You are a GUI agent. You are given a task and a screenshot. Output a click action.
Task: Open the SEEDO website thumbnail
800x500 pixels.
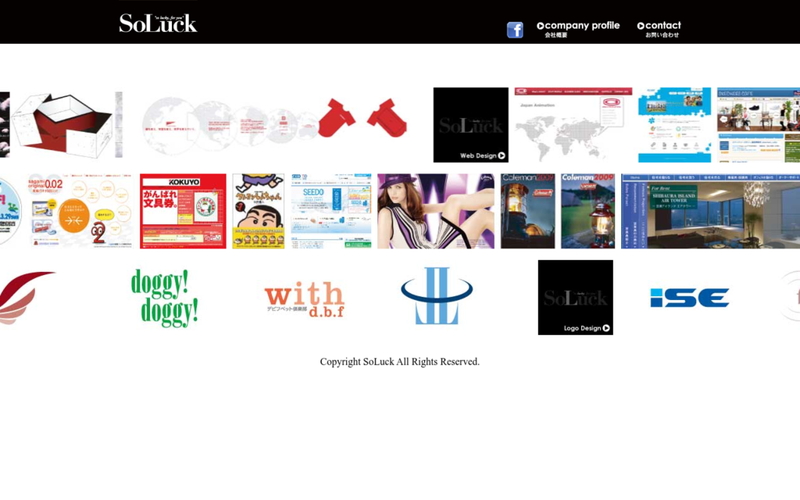[x=331, y=211]
